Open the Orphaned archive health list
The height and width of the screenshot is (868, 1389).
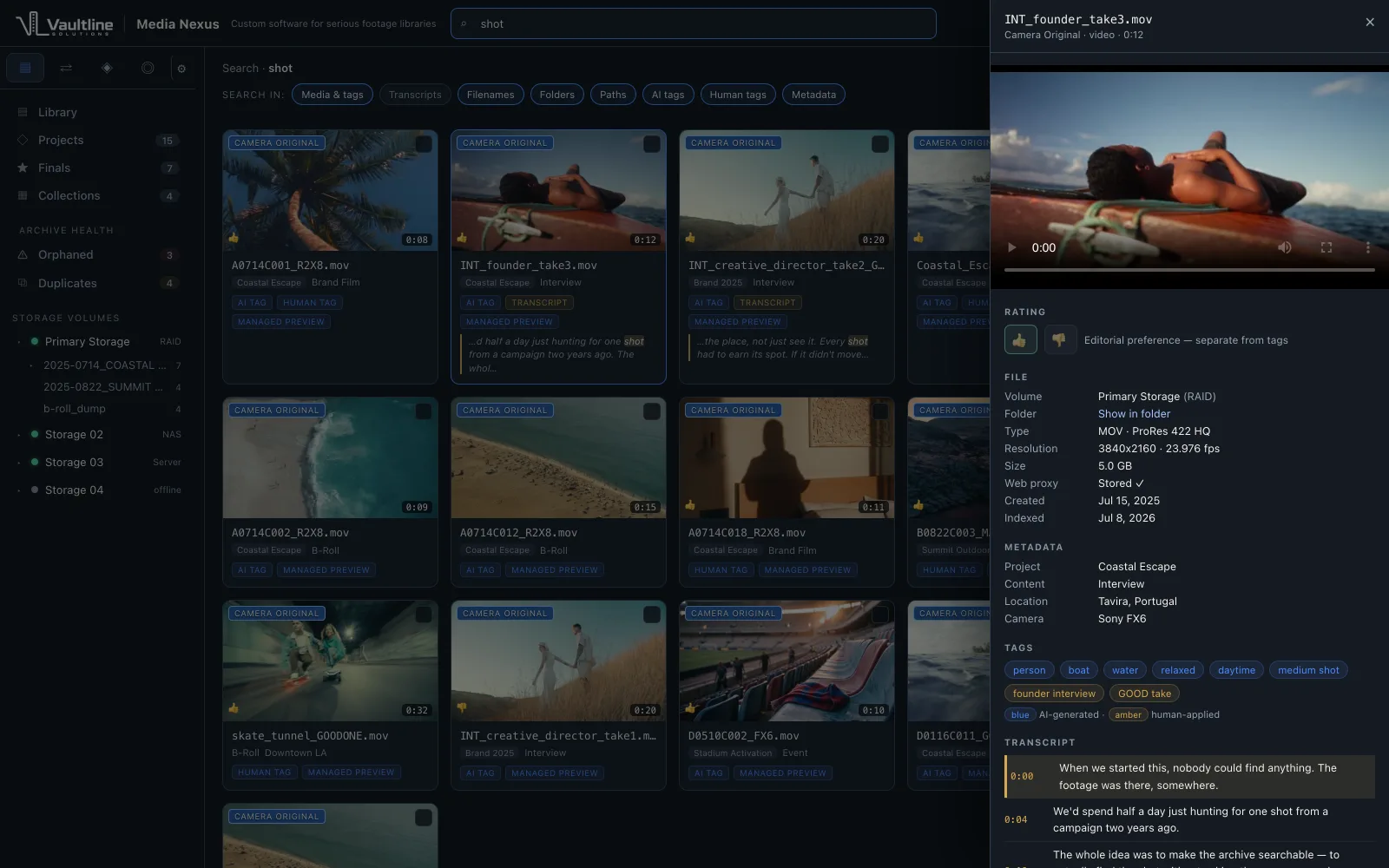(97, 254)
